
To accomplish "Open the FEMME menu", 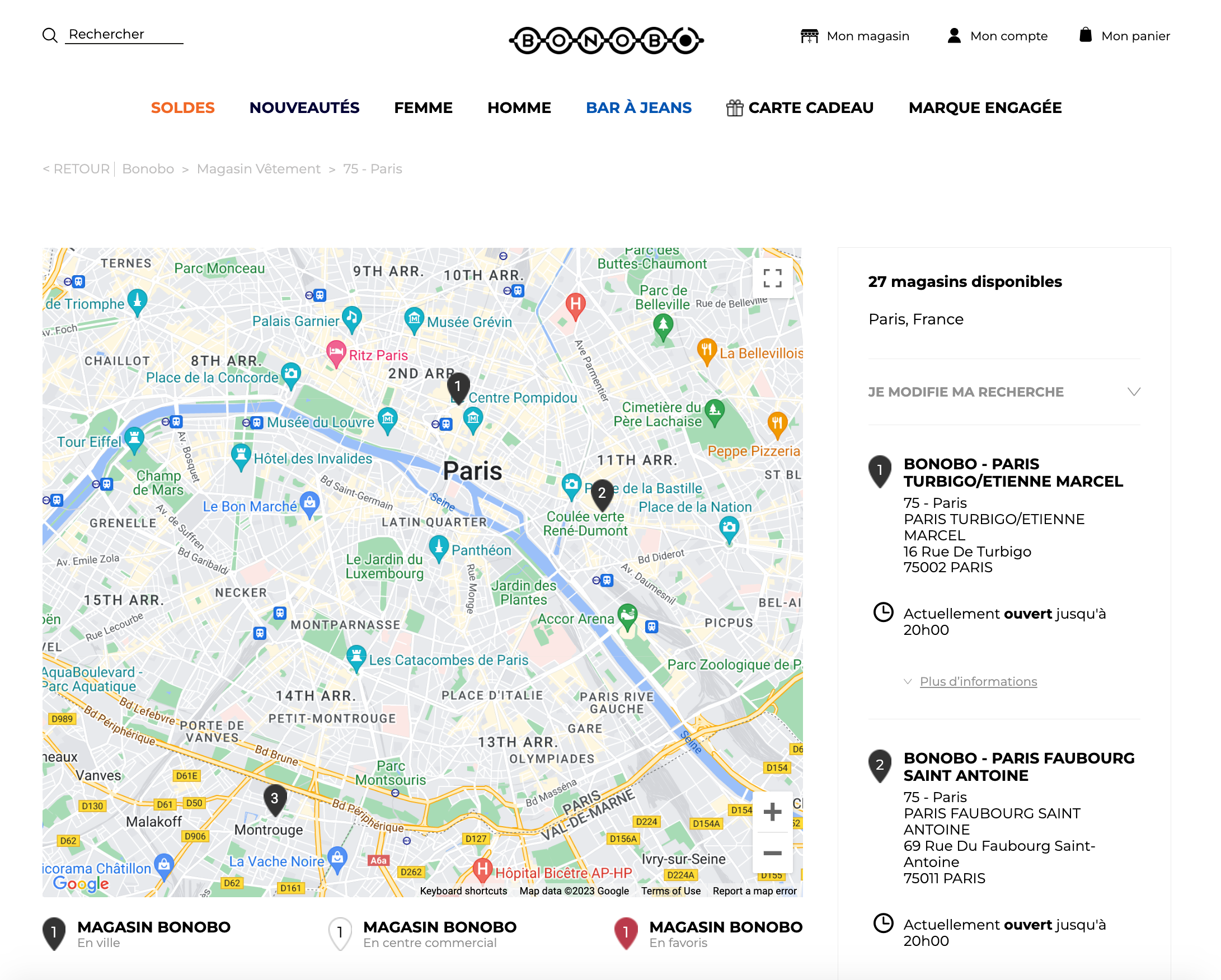I will 423,107.
